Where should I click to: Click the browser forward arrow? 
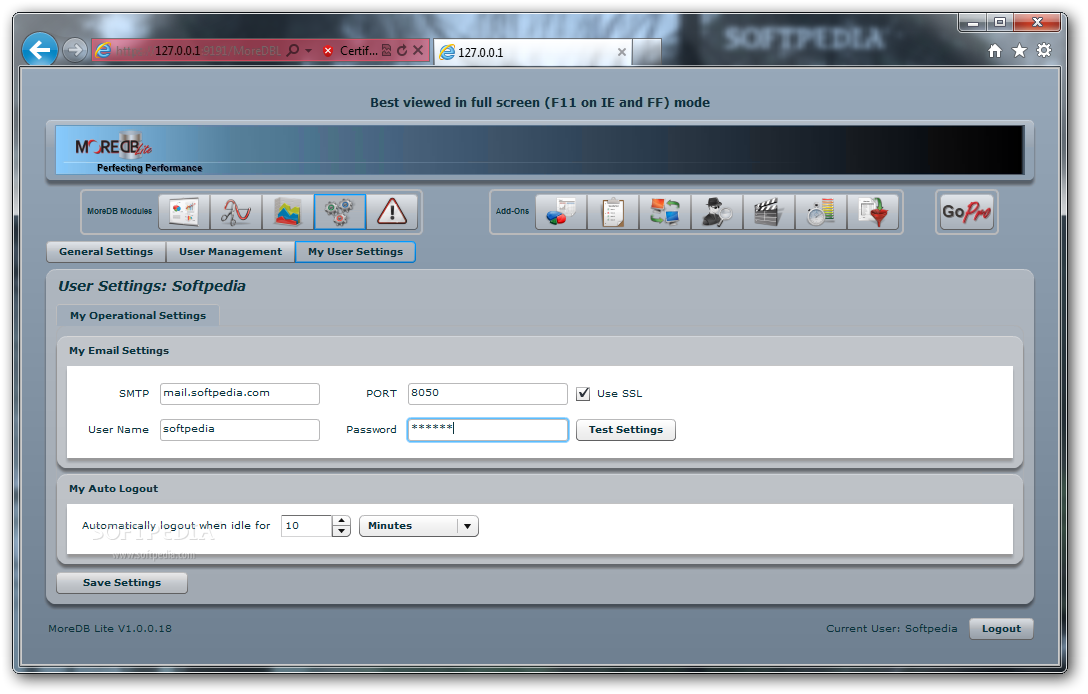point(74,50)
